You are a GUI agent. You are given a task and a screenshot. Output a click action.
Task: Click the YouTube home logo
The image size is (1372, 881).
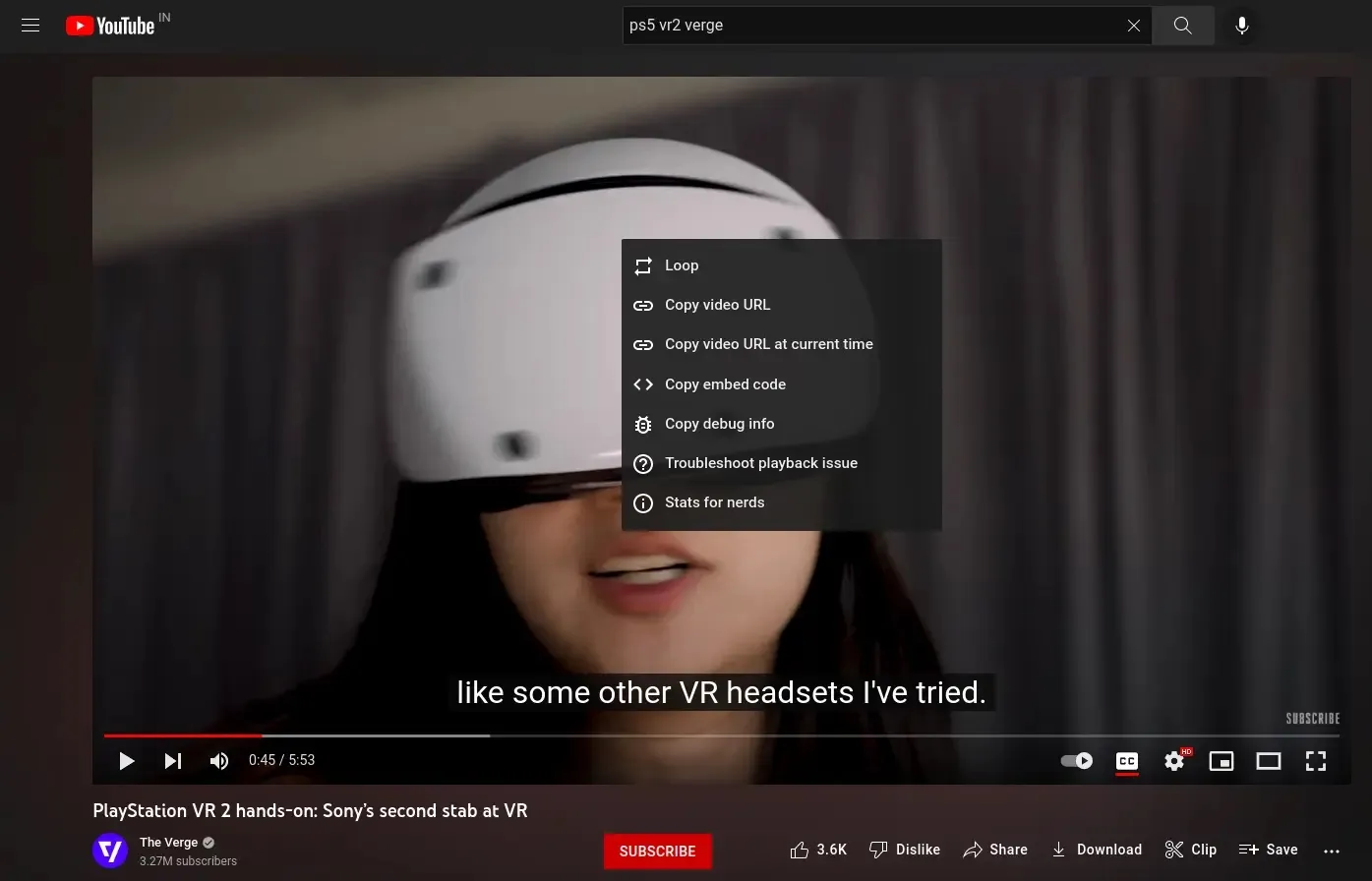point(110,26)
